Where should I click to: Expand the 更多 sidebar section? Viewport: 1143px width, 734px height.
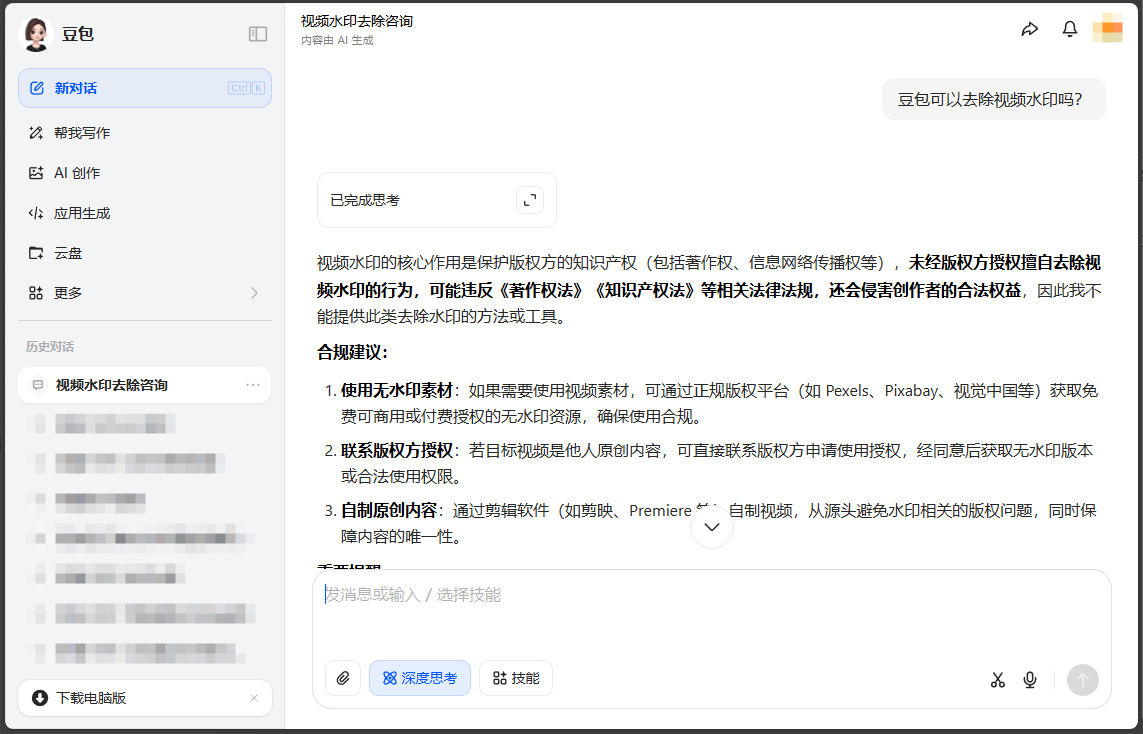click(x=254, y=292)
